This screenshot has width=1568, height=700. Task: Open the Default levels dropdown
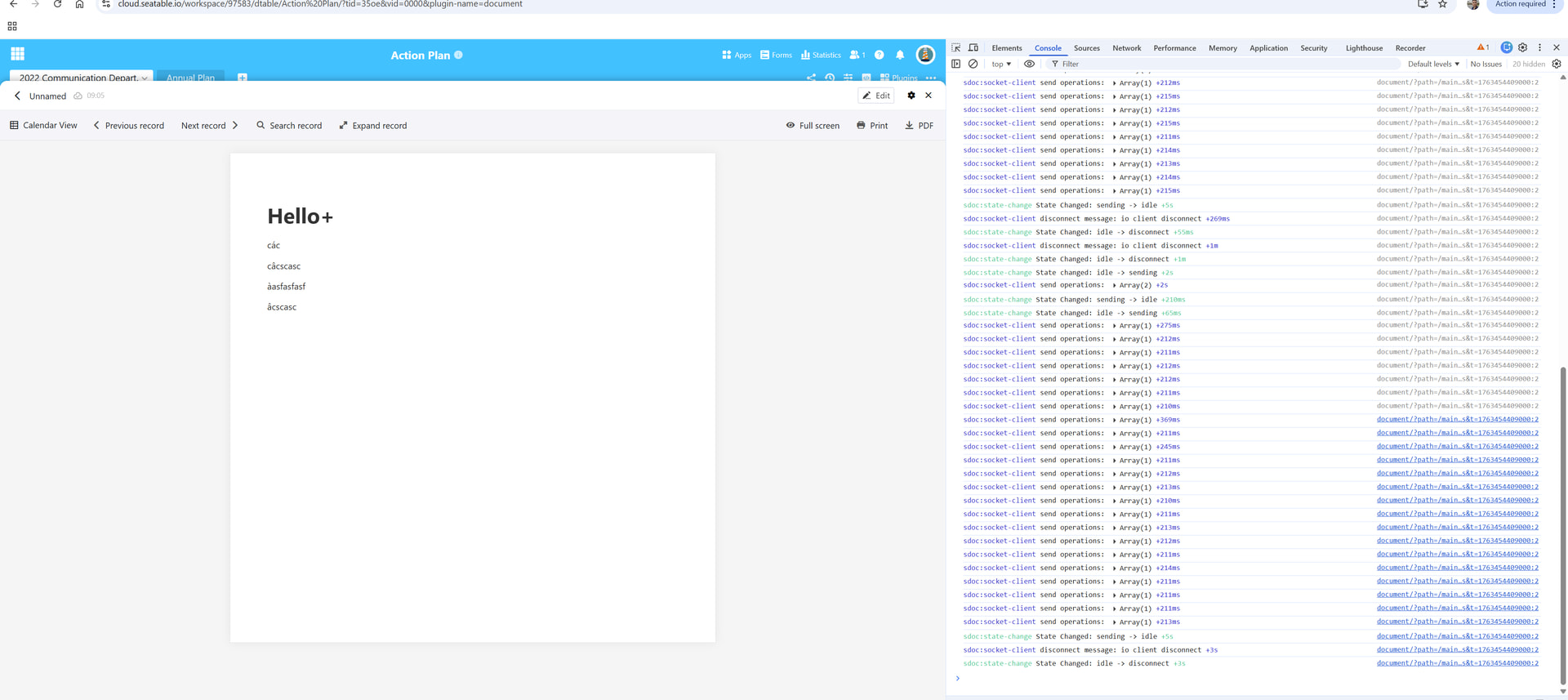pyautogui.click(x=1433, y=64)
